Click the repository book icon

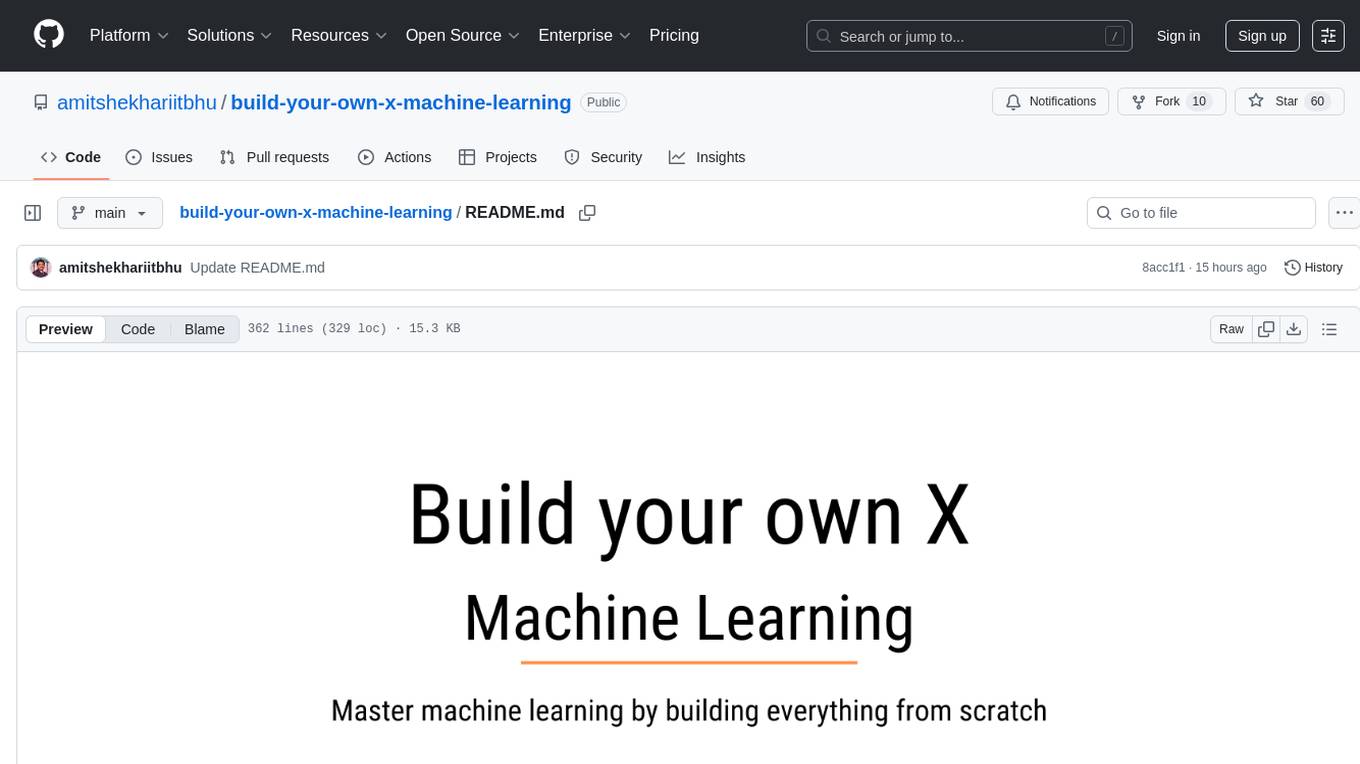[41, 102]
